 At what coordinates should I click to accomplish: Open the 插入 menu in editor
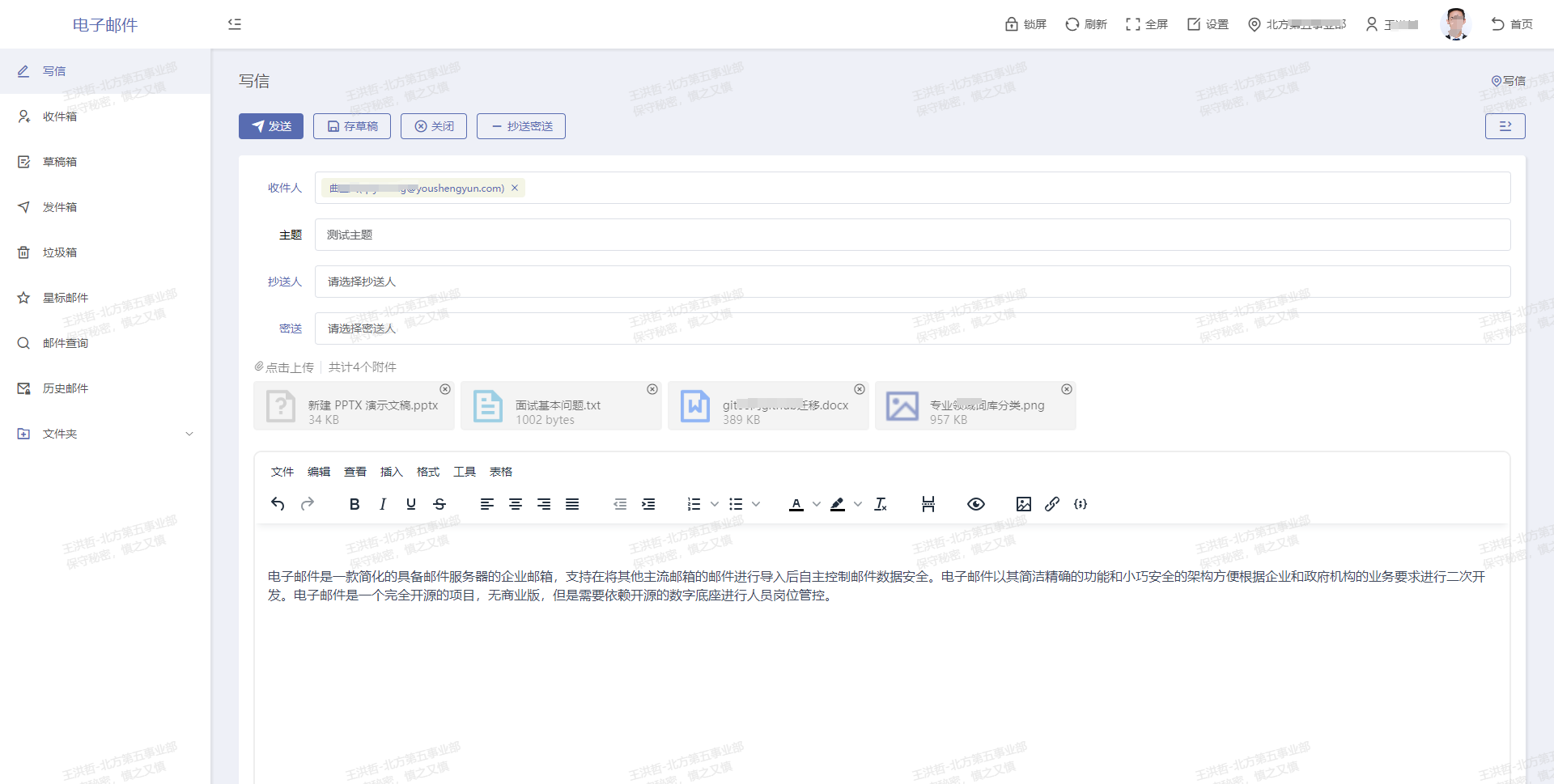click(x=391, y=472)
